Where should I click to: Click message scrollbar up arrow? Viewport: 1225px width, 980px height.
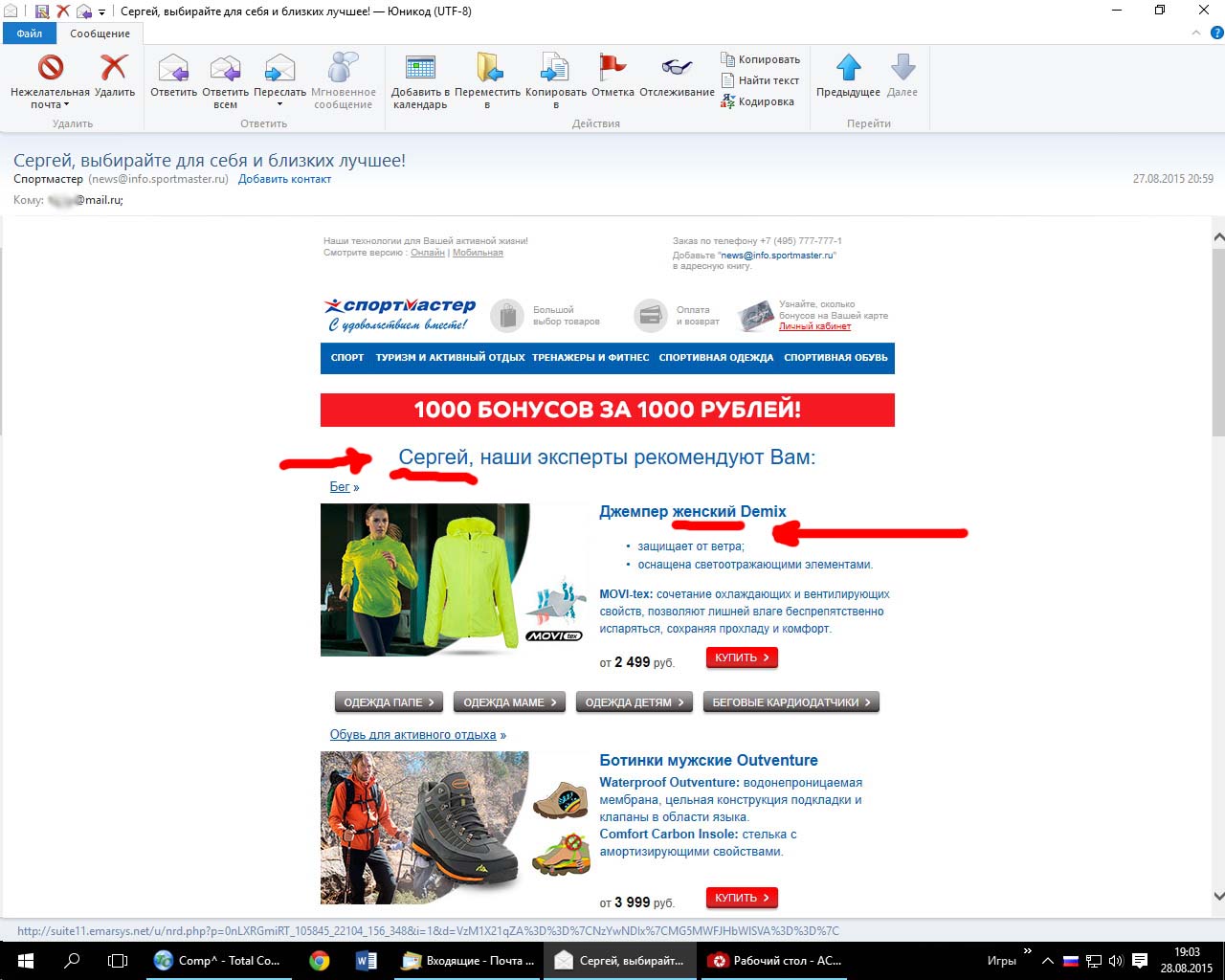(1218, 236)
